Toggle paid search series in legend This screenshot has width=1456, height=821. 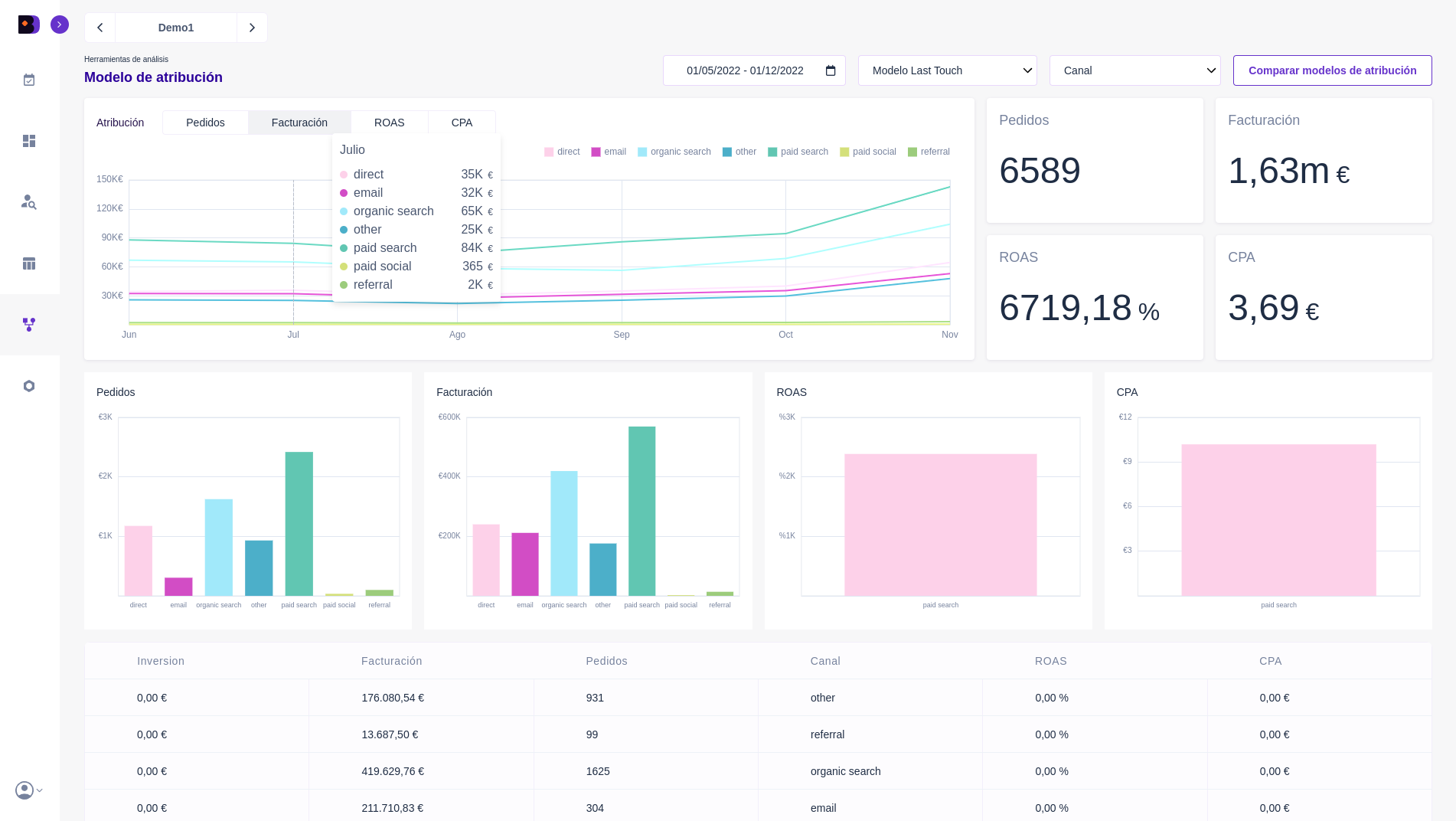798,152
